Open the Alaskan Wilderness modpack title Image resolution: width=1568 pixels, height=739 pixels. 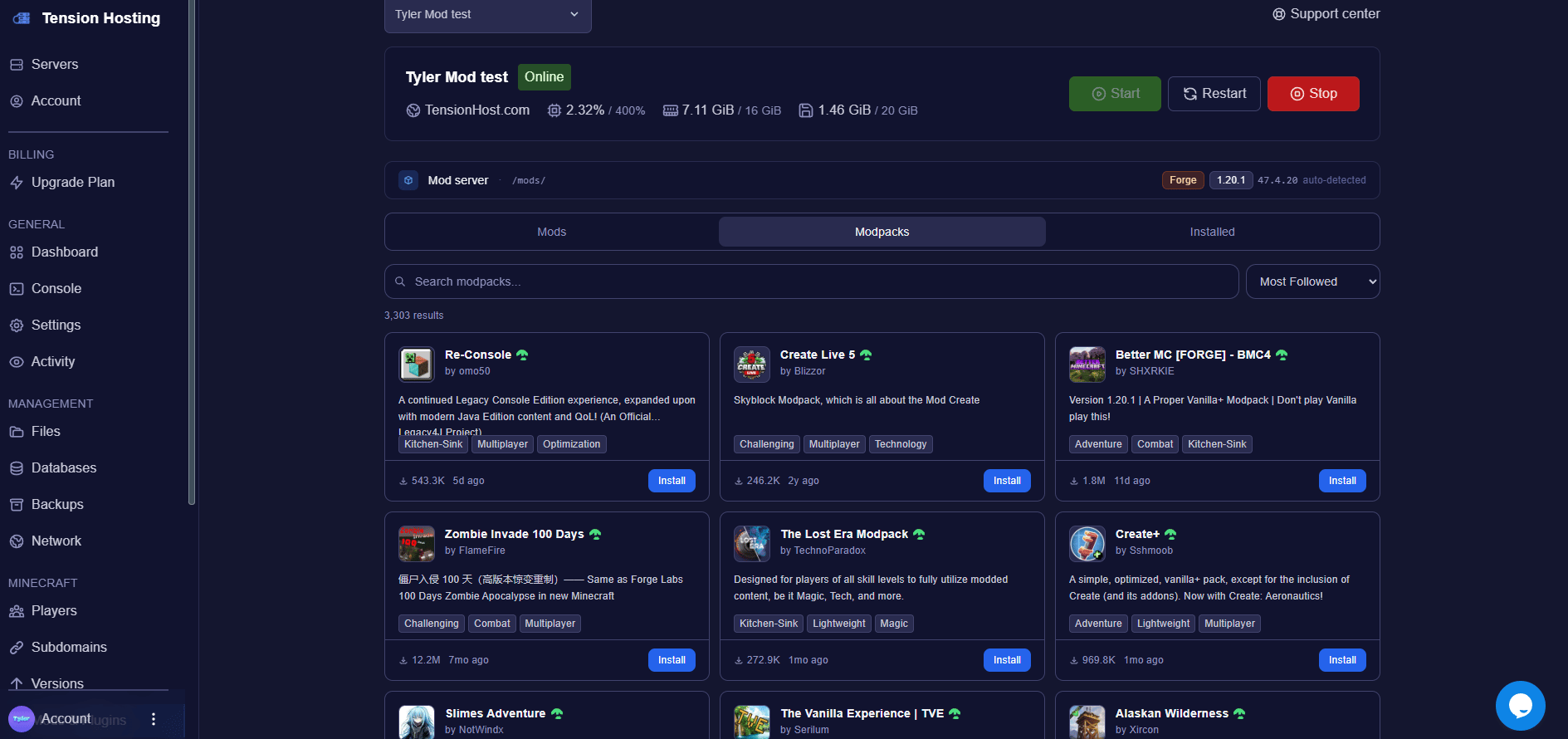[x=1172, y=713]
